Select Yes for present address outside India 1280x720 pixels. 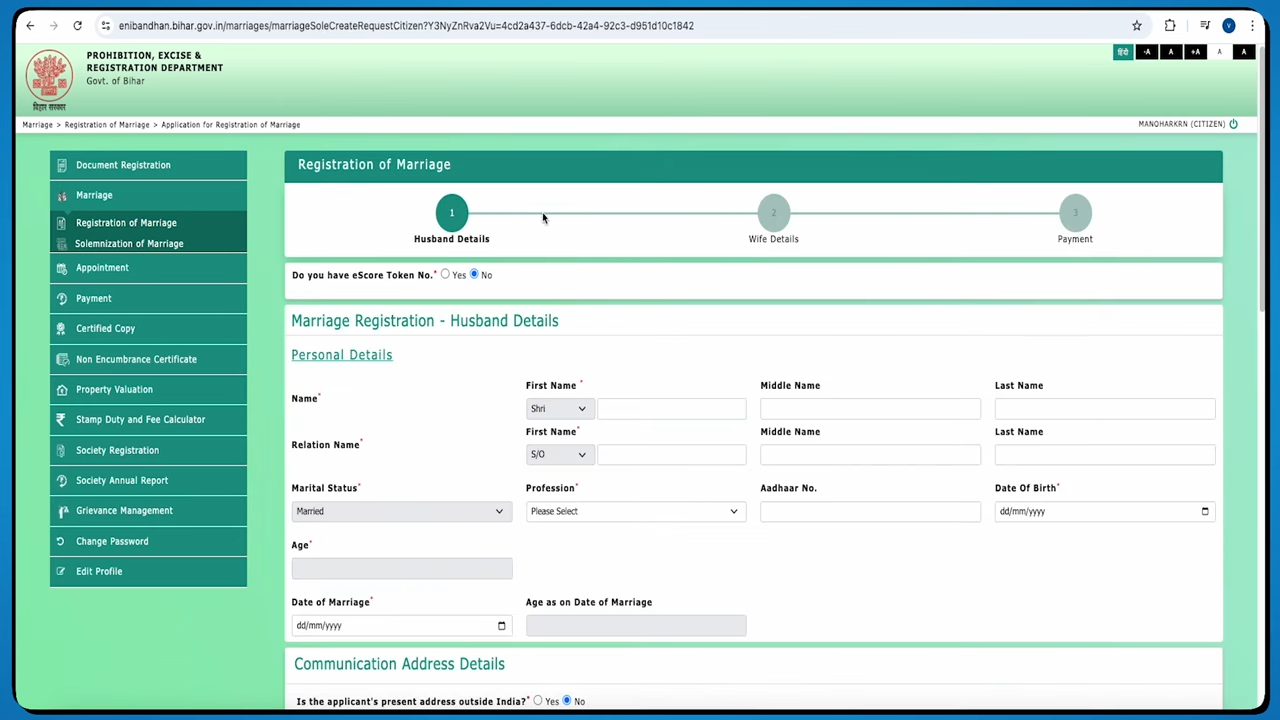(x=538, y=701)
